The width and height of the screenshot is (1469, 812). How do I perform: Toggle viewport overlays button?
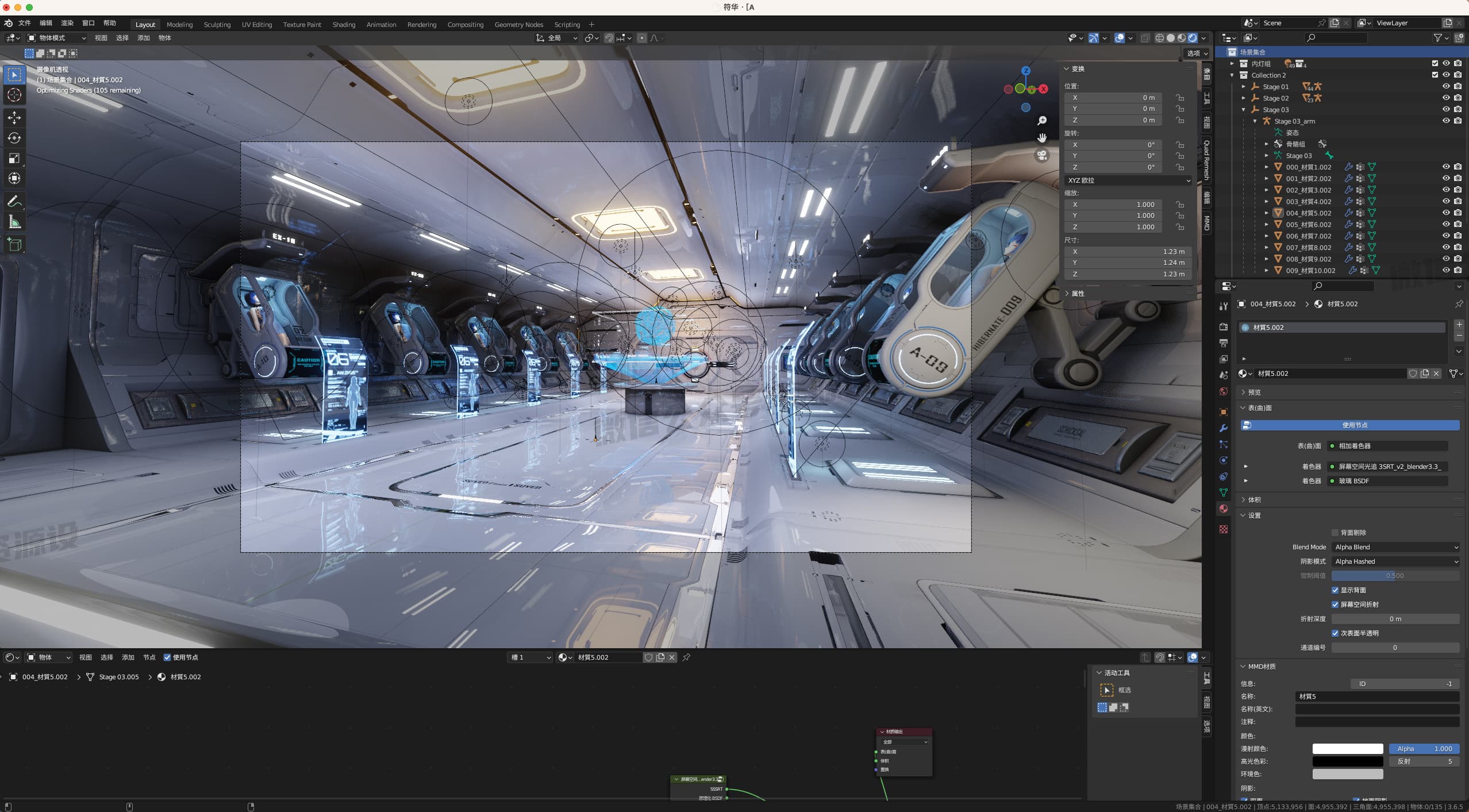[1120, 38]
